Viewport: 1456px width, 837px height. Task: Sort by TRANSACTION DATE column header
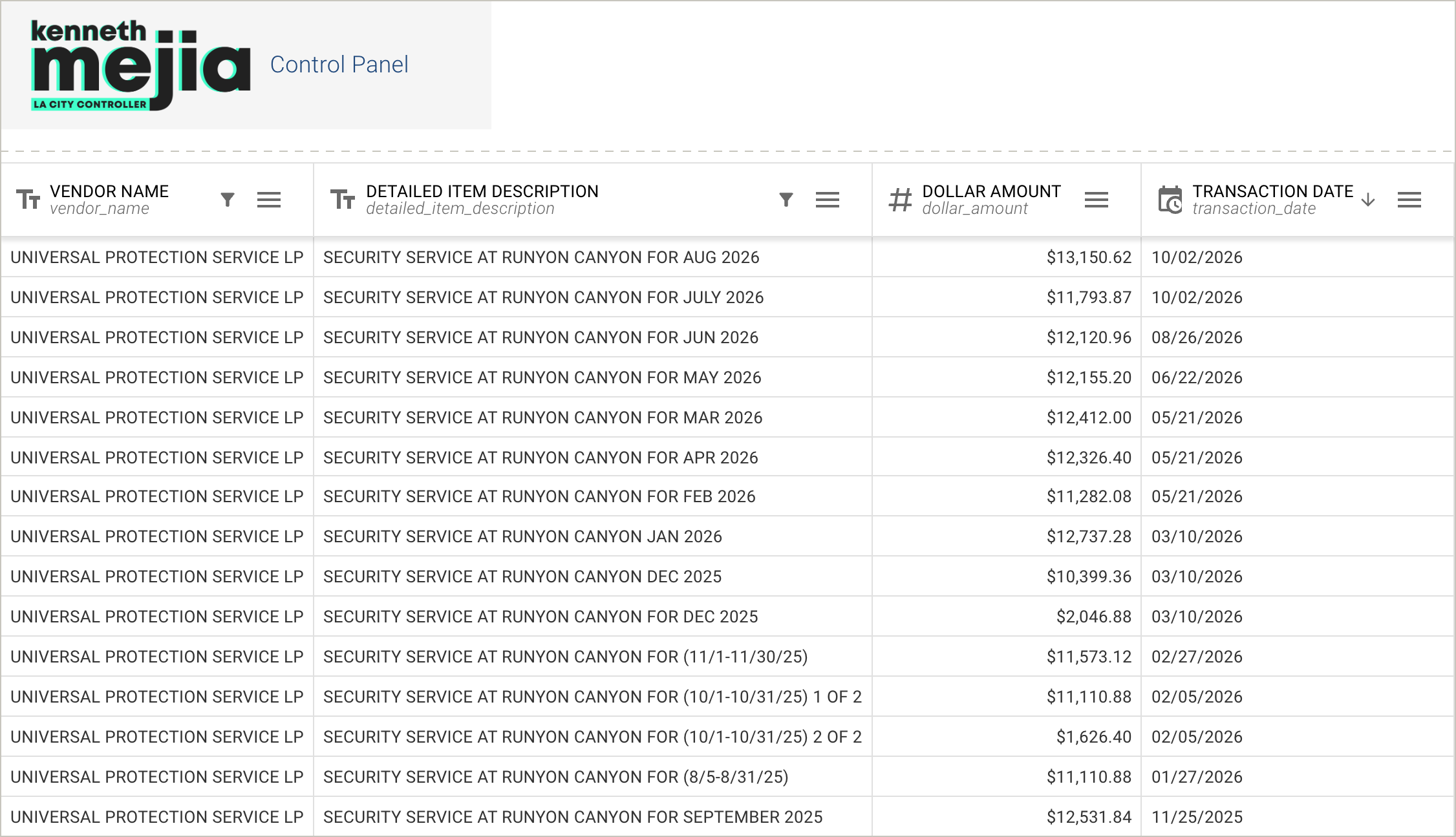point(1272,191)
